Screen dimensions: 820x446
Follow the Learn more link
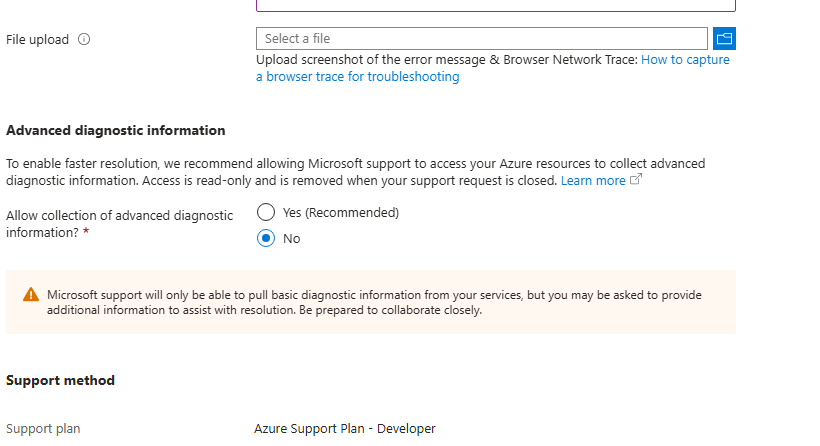tap(593, 181)
